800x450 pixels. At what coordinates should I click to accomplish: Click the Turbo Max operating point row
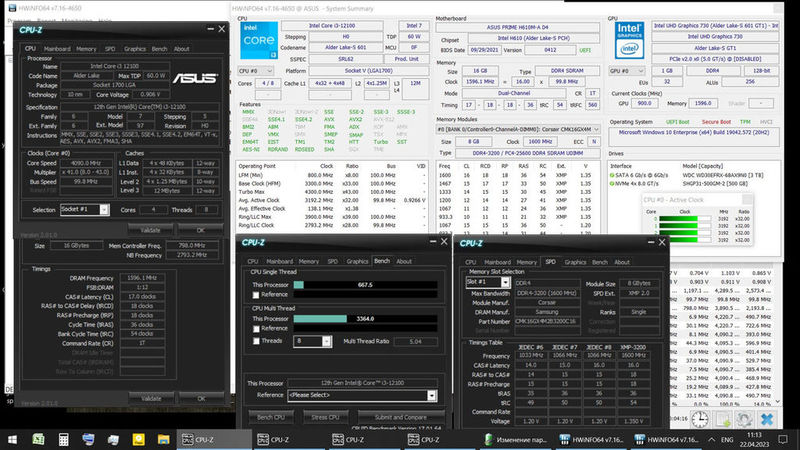pos(332,192)
